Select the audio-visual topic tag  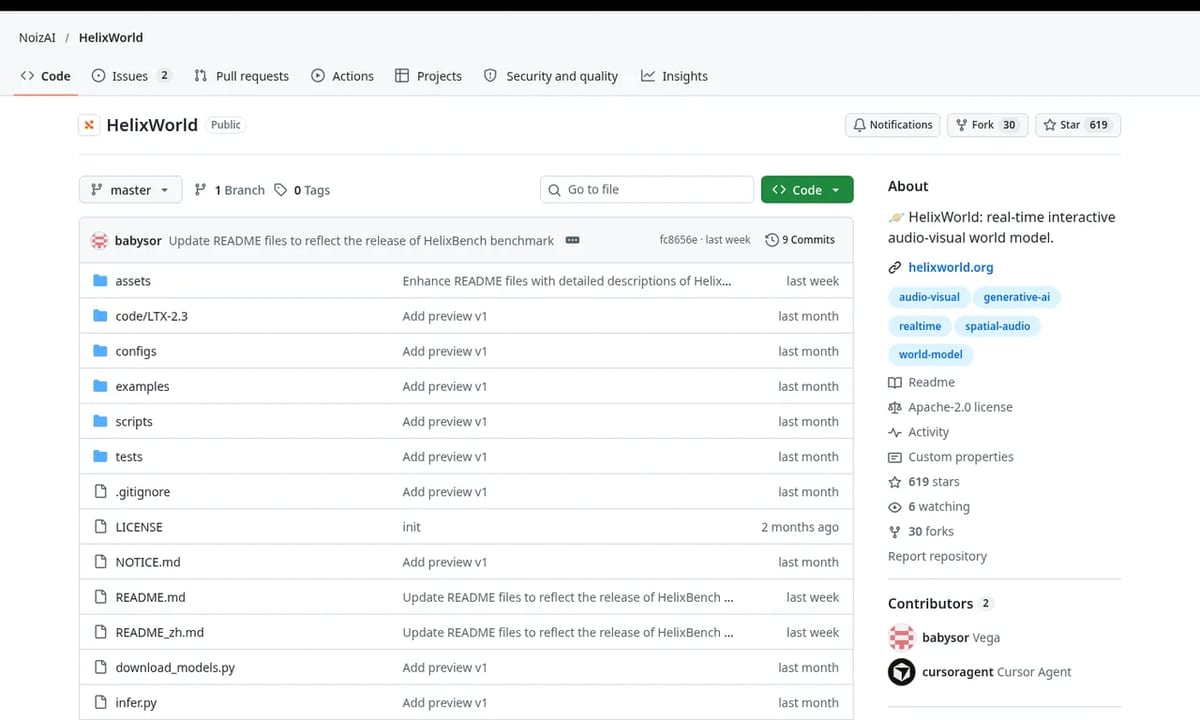pos(929,297)
